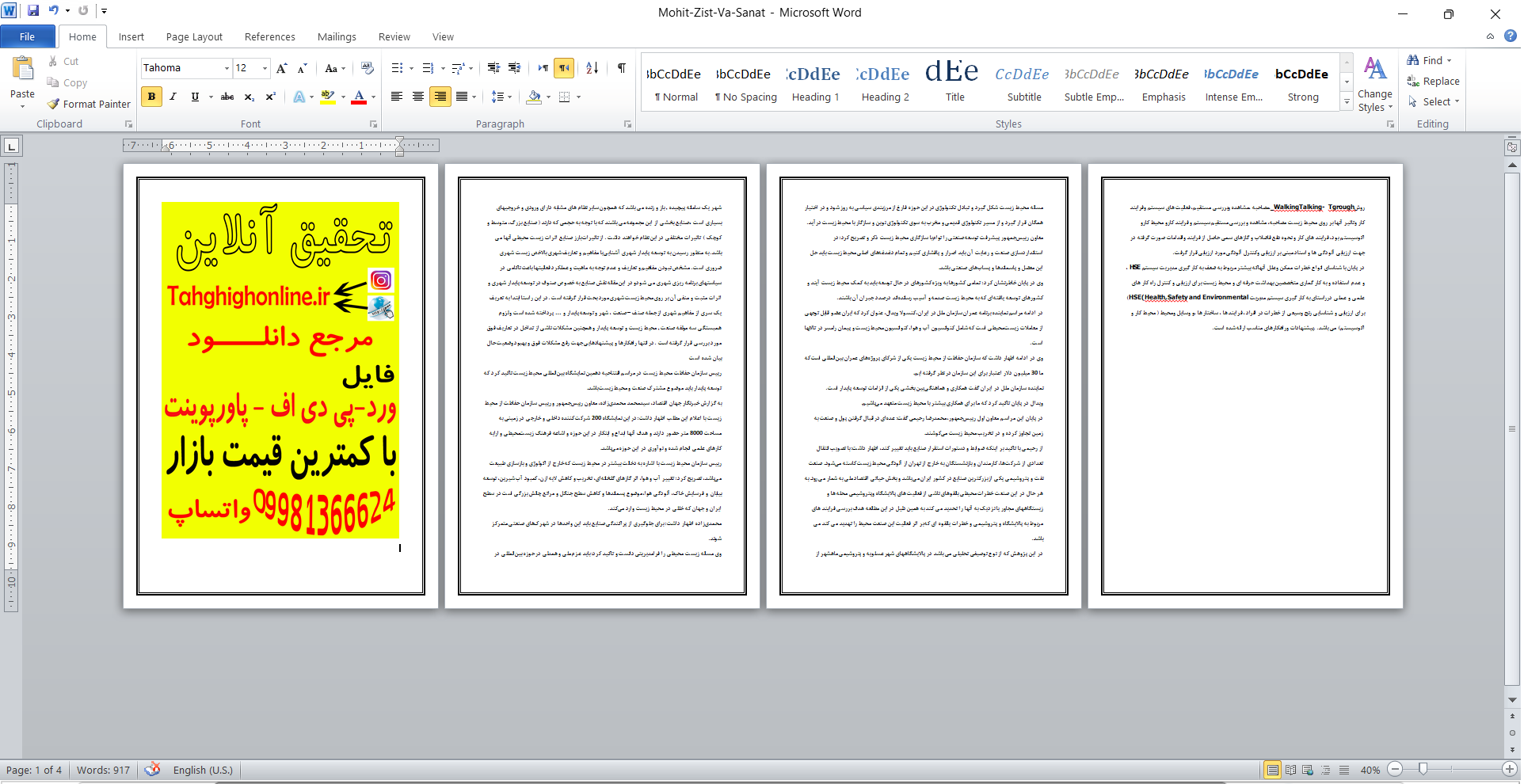
Task: Expand the Styles gallery More arrow
Action: pos(1347,101)
